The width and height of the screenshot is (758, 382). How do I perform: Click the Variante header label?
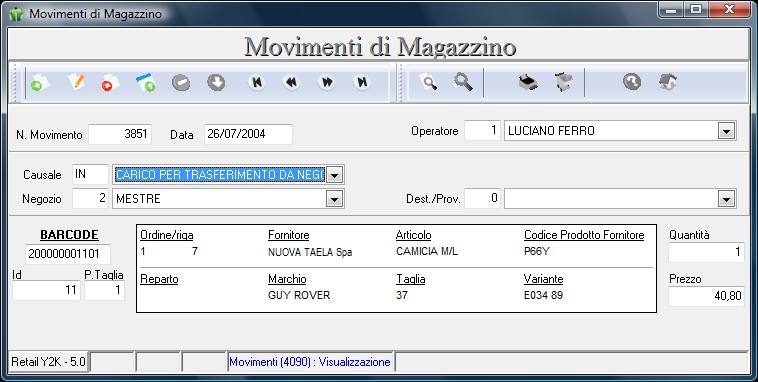(x=543, y=279)
